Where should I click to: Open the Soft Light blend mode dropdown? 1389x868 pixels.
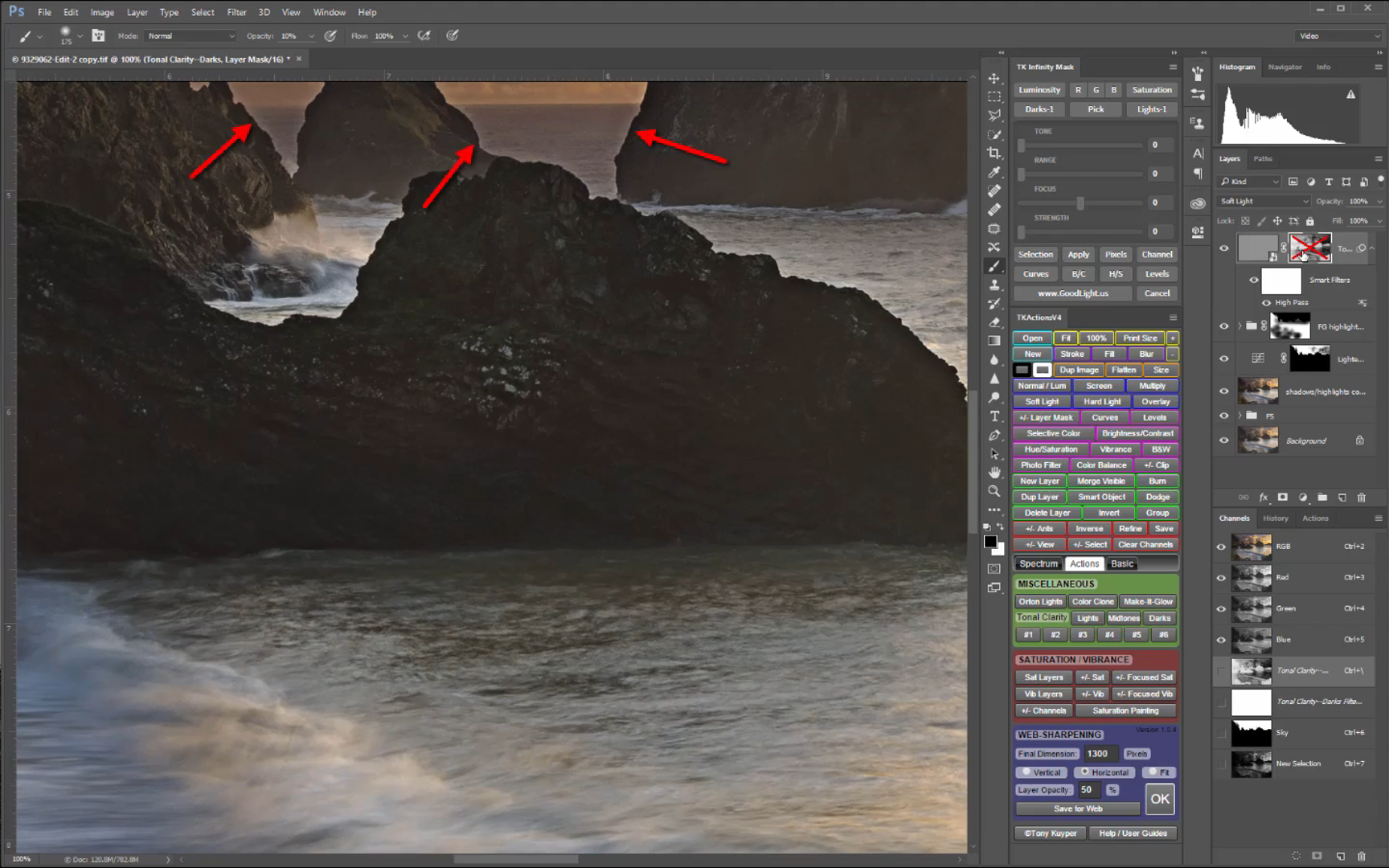(1263, 201)
